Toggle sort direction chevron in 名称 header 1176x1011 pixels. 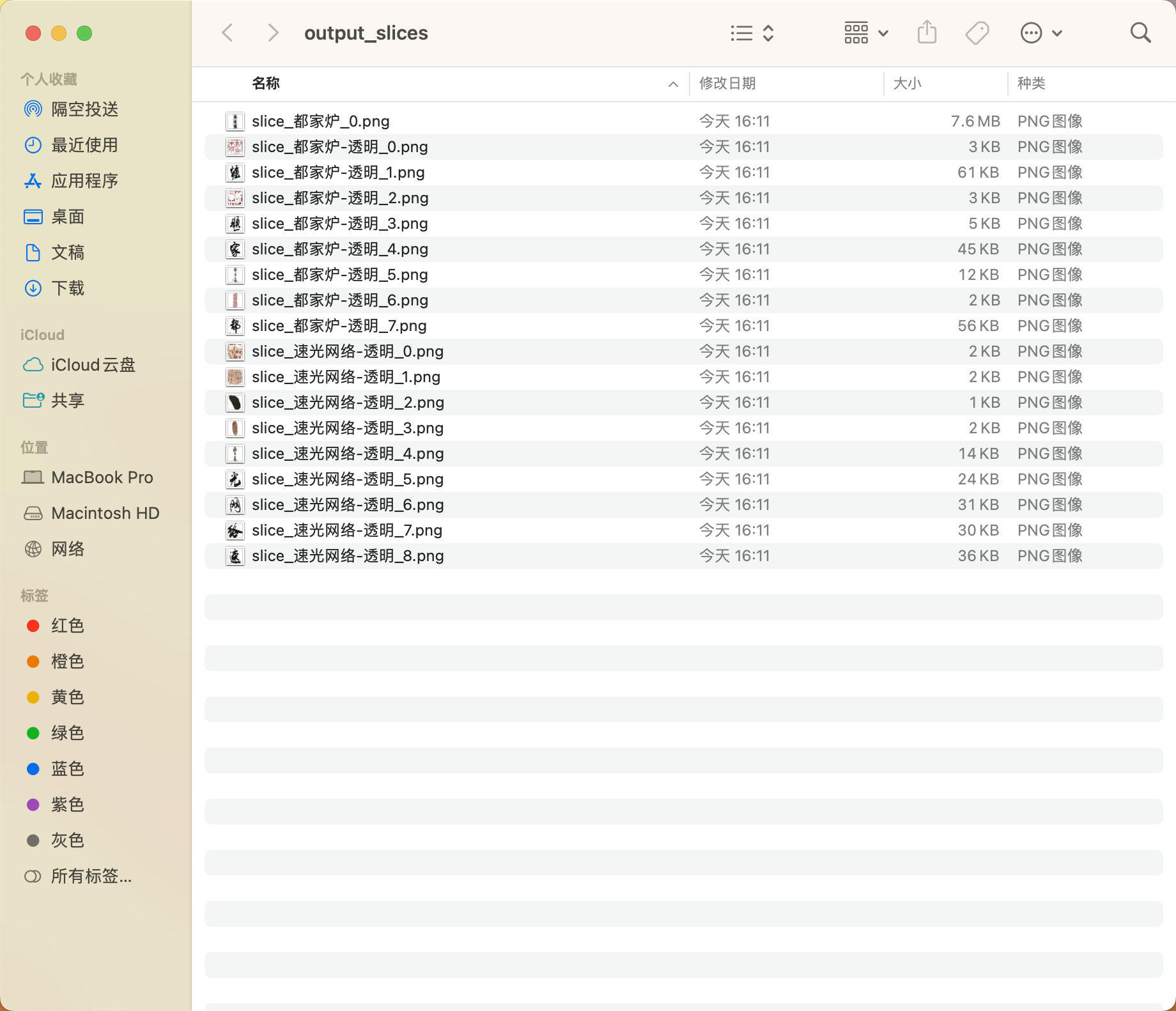[x=673, y=84]
